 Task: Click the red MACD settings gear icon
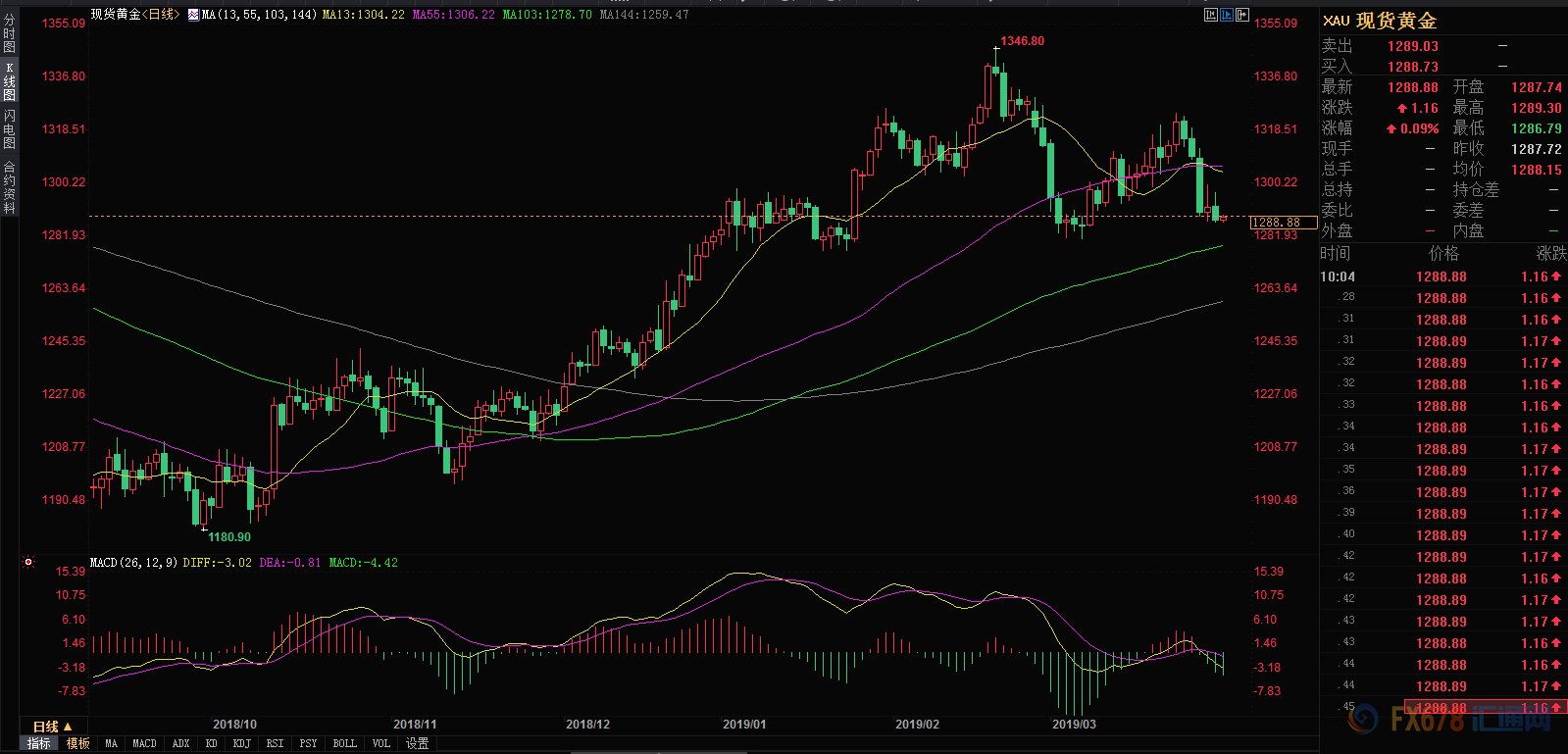(28, 563)
